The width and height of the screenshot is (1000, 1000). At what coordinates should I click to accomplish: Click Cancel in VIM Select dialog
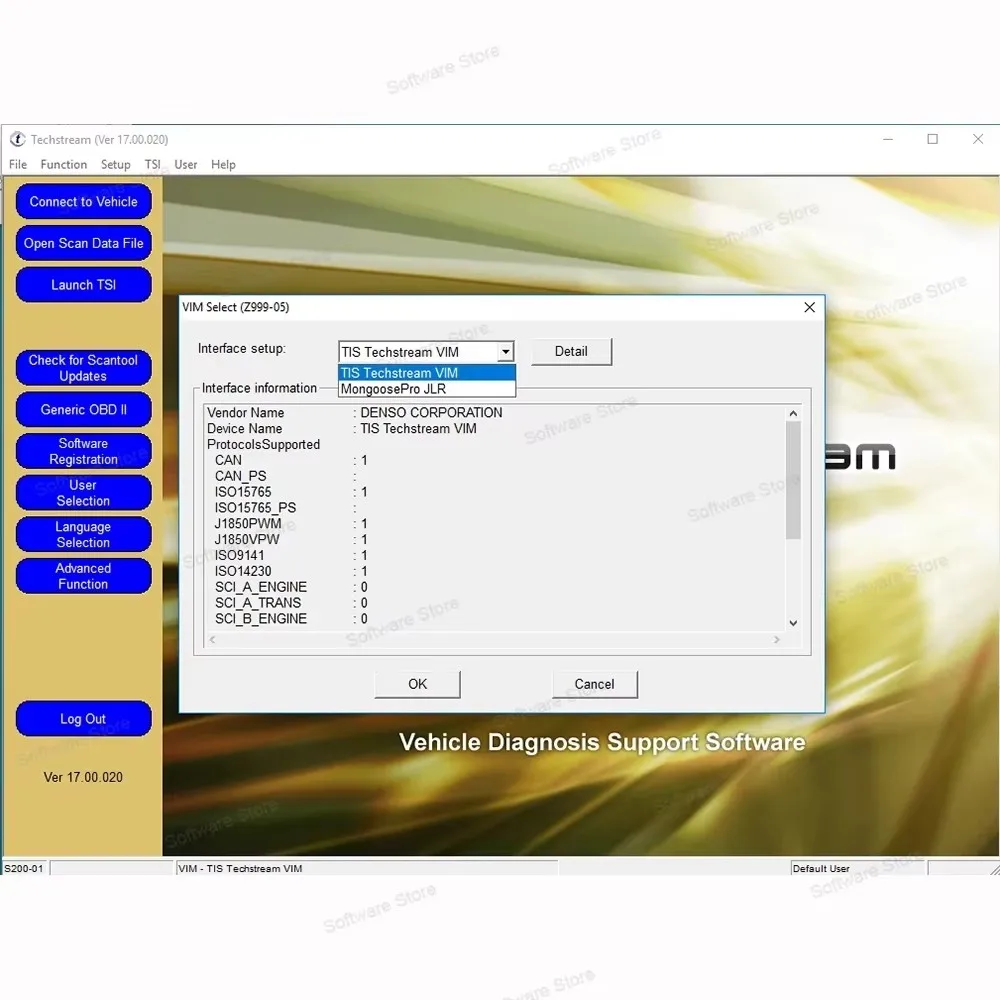coord(594,684)
